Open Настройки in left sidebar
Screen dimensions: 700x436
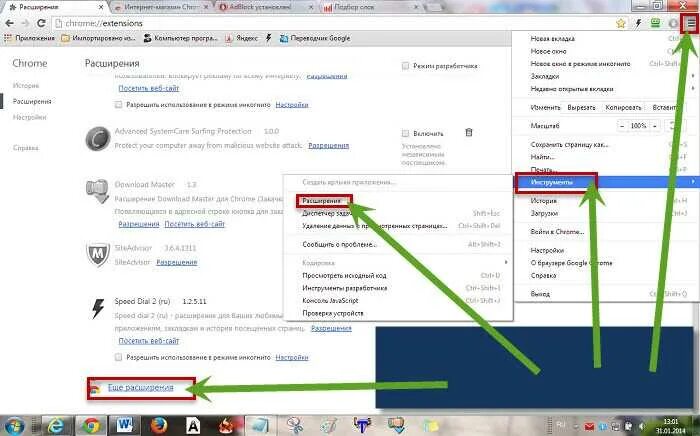coord(29,117)
